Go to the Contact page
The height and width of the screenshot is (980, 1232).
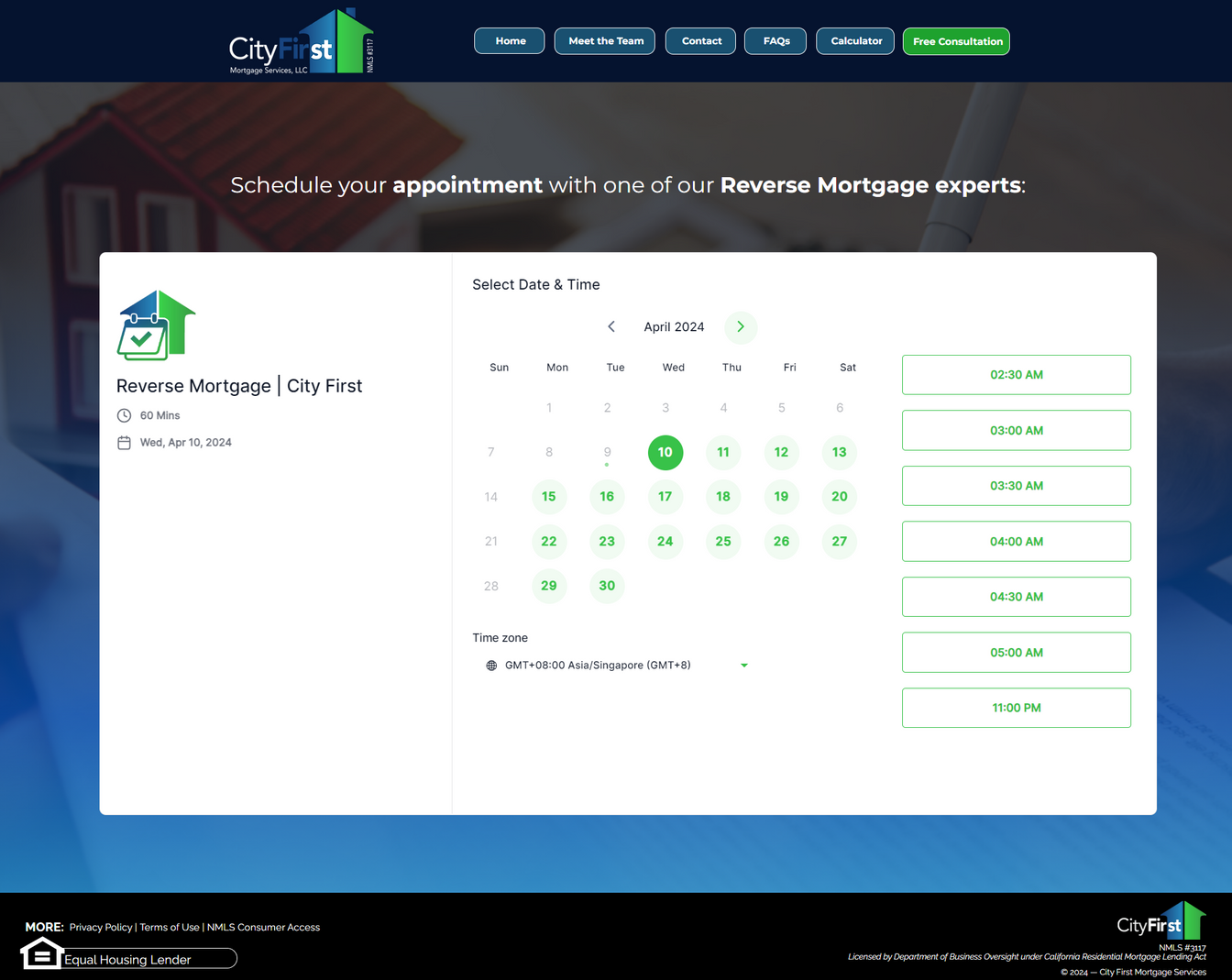(x=700, y=41)
